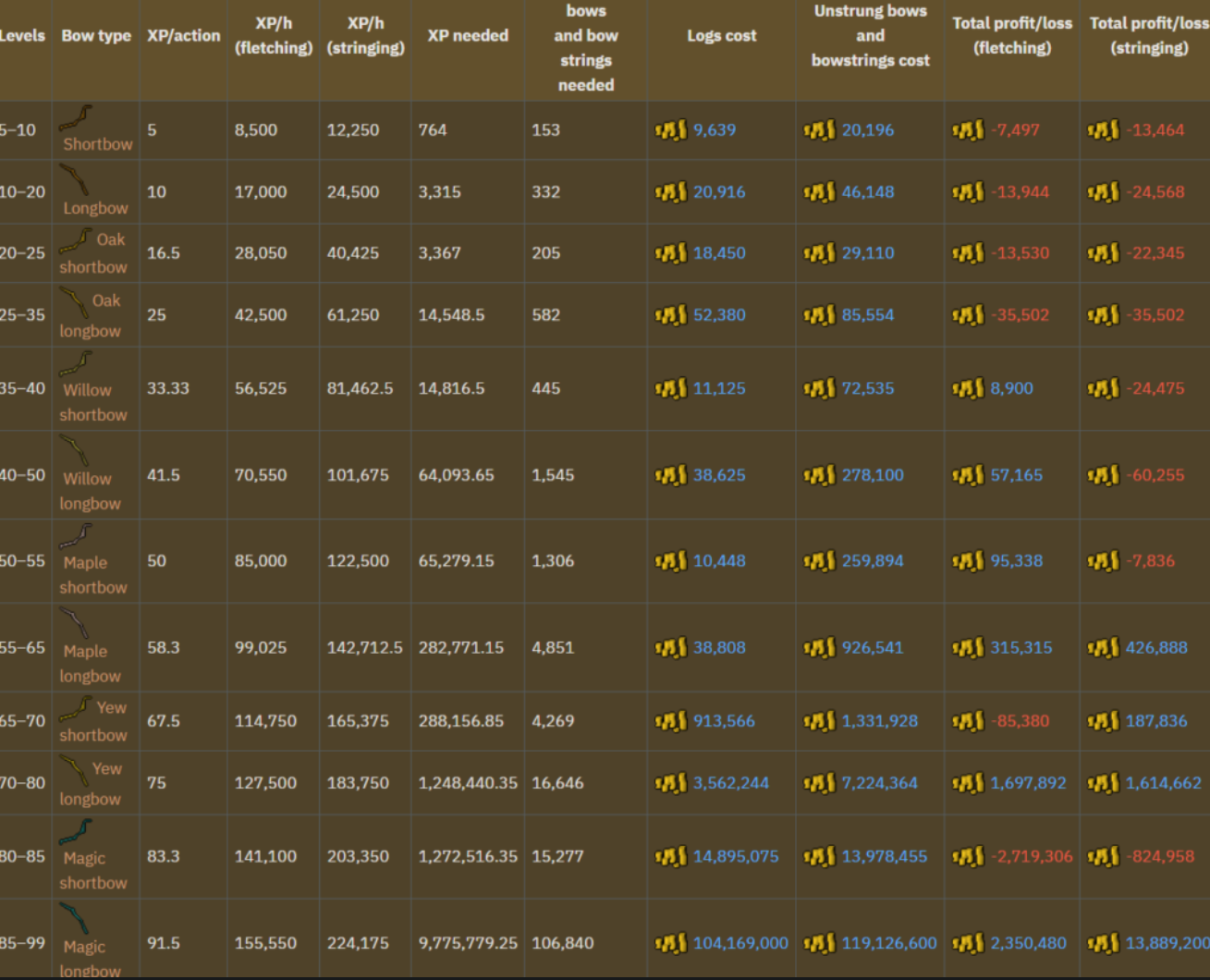The image size is (1210, 980).
Task: Sort by the XP needed column header
Action: (468, 36)
